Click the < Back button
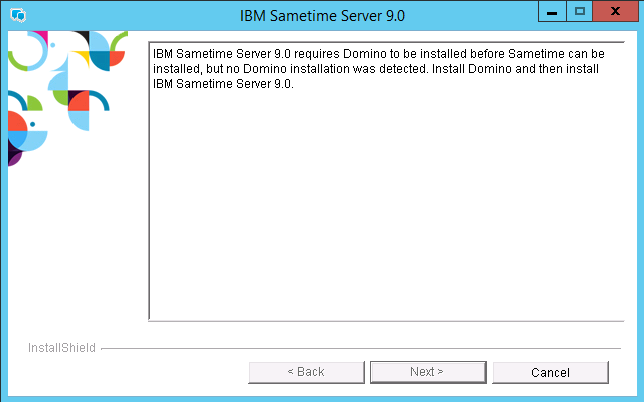The image size is (644, 402). tap(306, 372)
